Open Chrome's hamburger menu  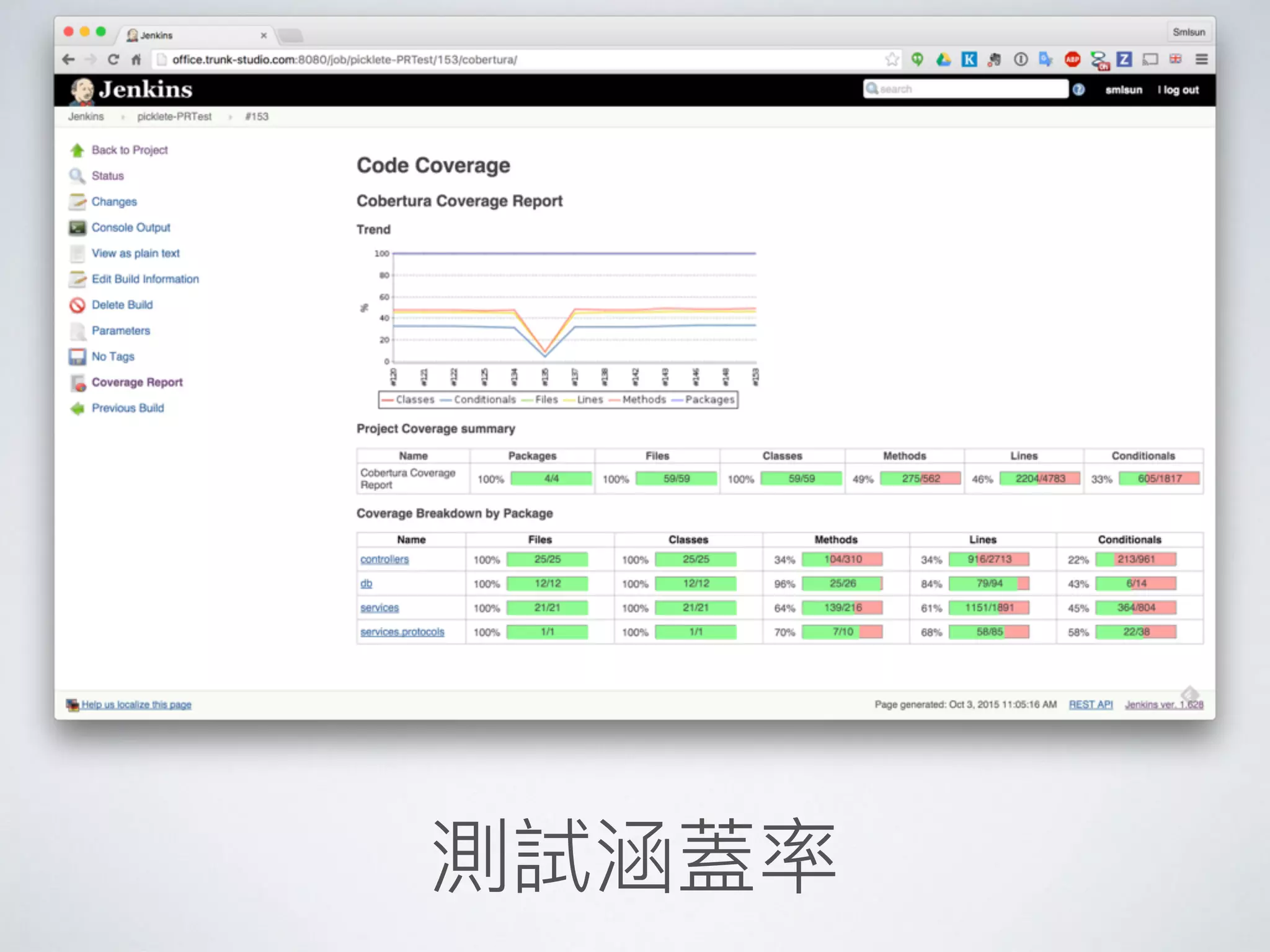(x=1202, y=59)
